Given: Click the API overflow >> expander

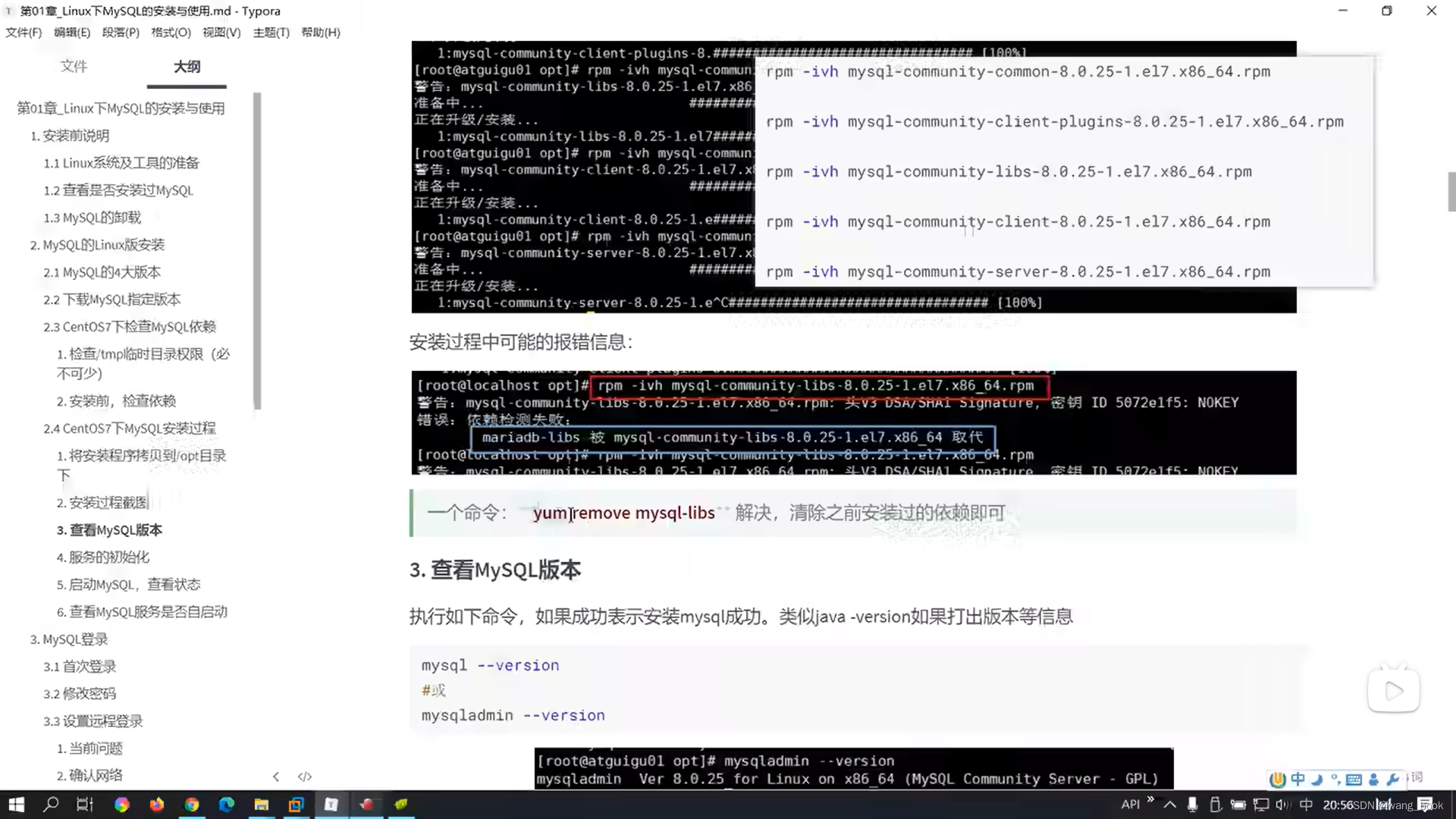Looking at the screenshot, I should 1151,800.
